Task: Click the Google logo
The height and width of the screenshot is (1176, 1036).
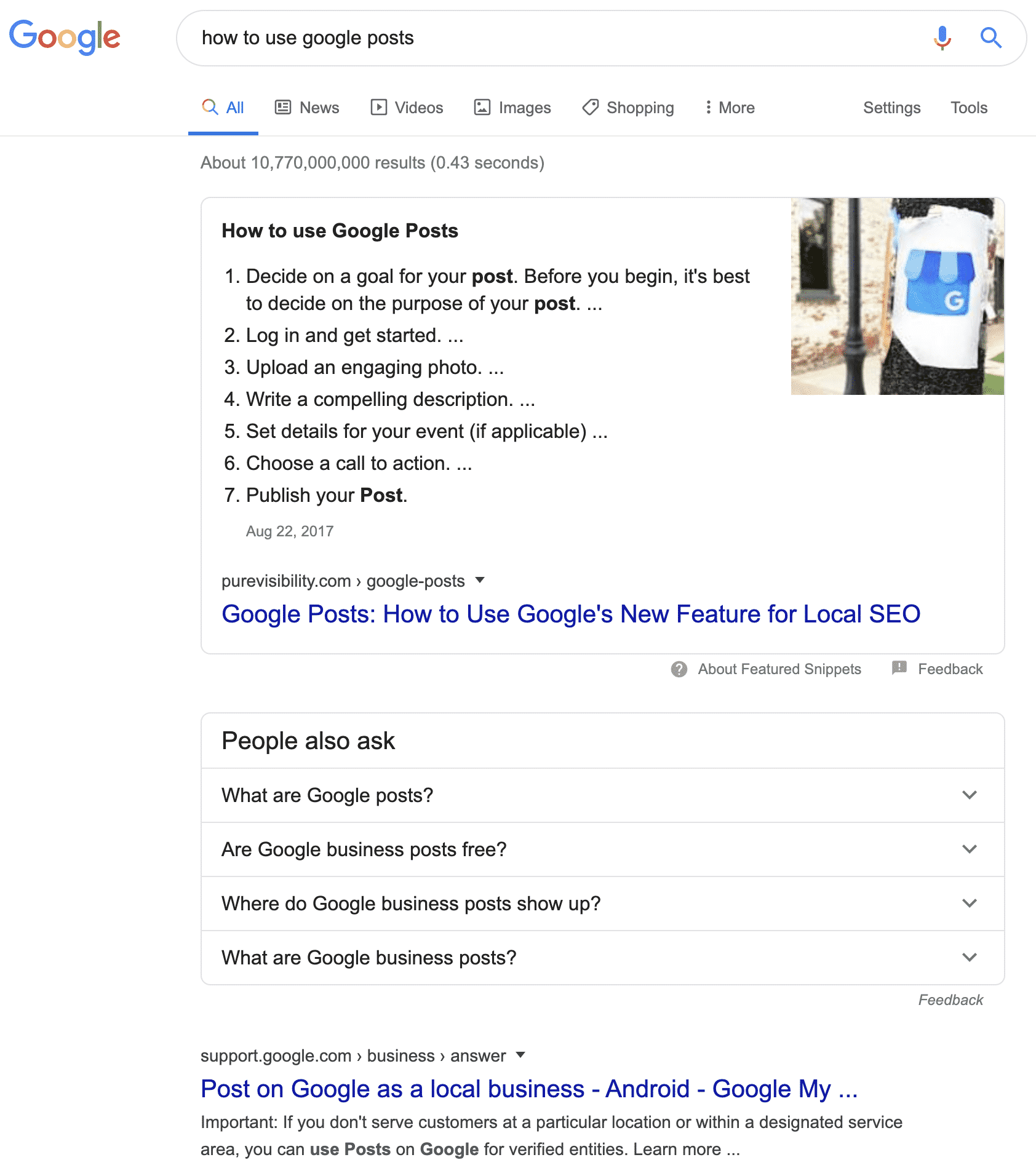Action: (65, 37)
